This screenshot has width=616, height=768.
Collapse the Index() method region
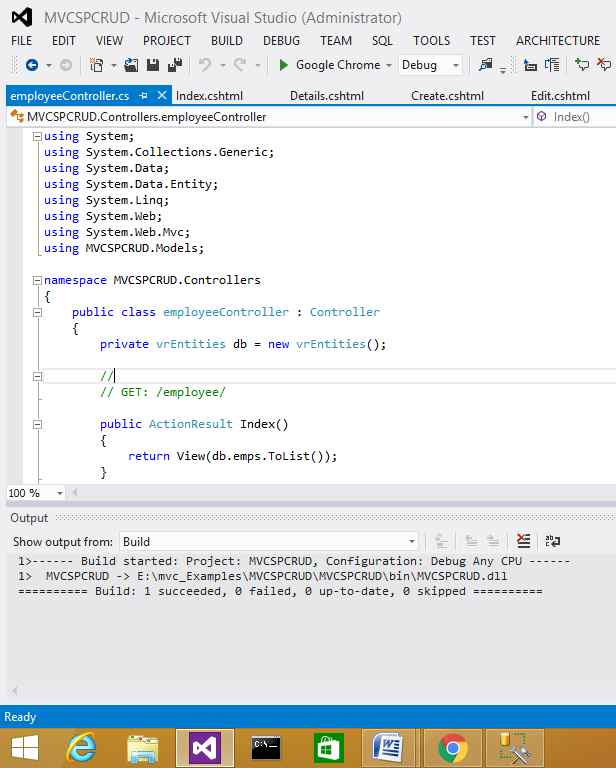[x=37, y=424]
